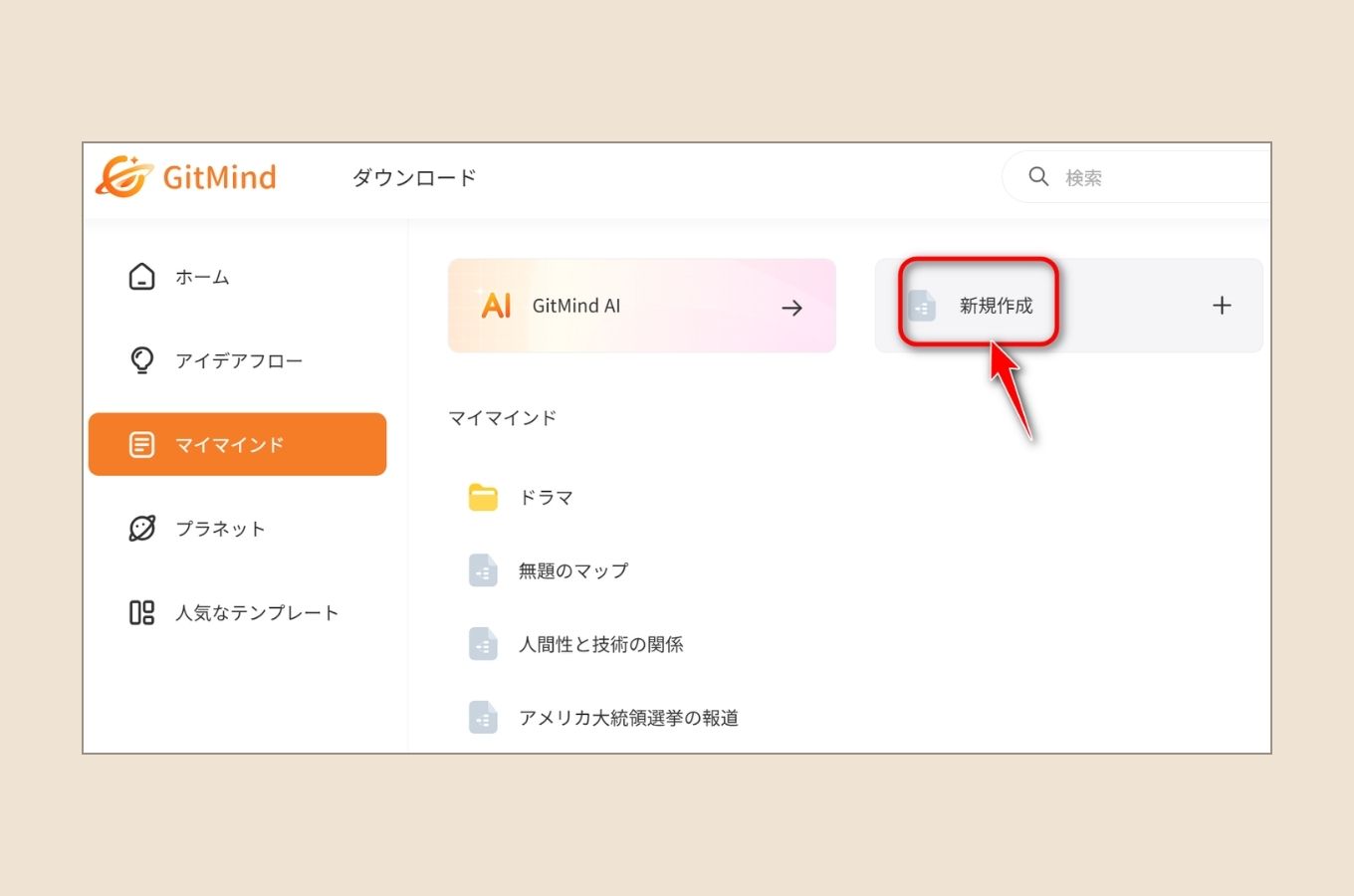Click the 人間性と技術の関係 file icon
This screenshot has width=1354, height=896.
coord(483,644)
